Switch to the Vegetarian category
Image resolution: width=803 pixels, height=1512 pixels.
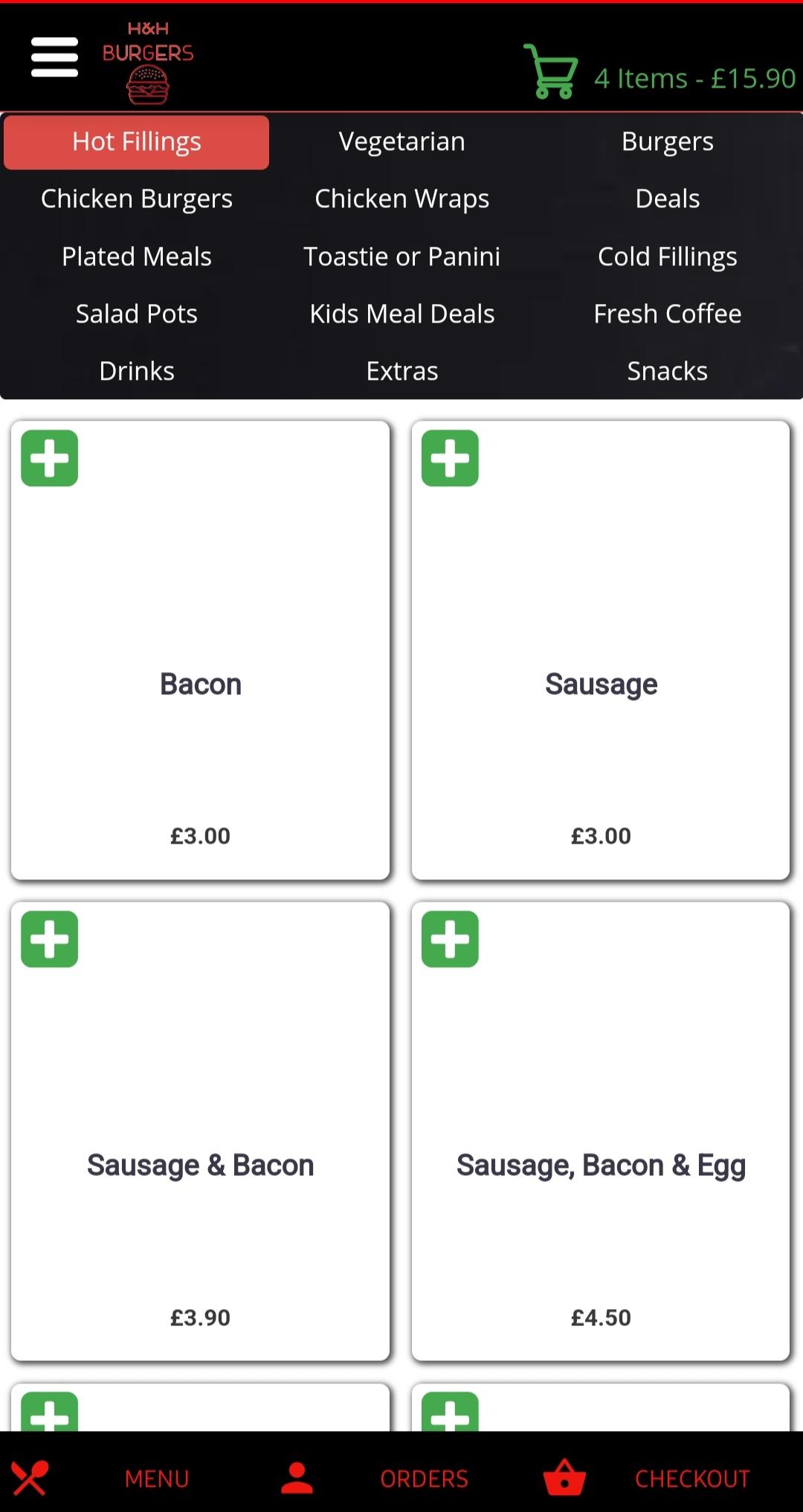click(402, 141)
